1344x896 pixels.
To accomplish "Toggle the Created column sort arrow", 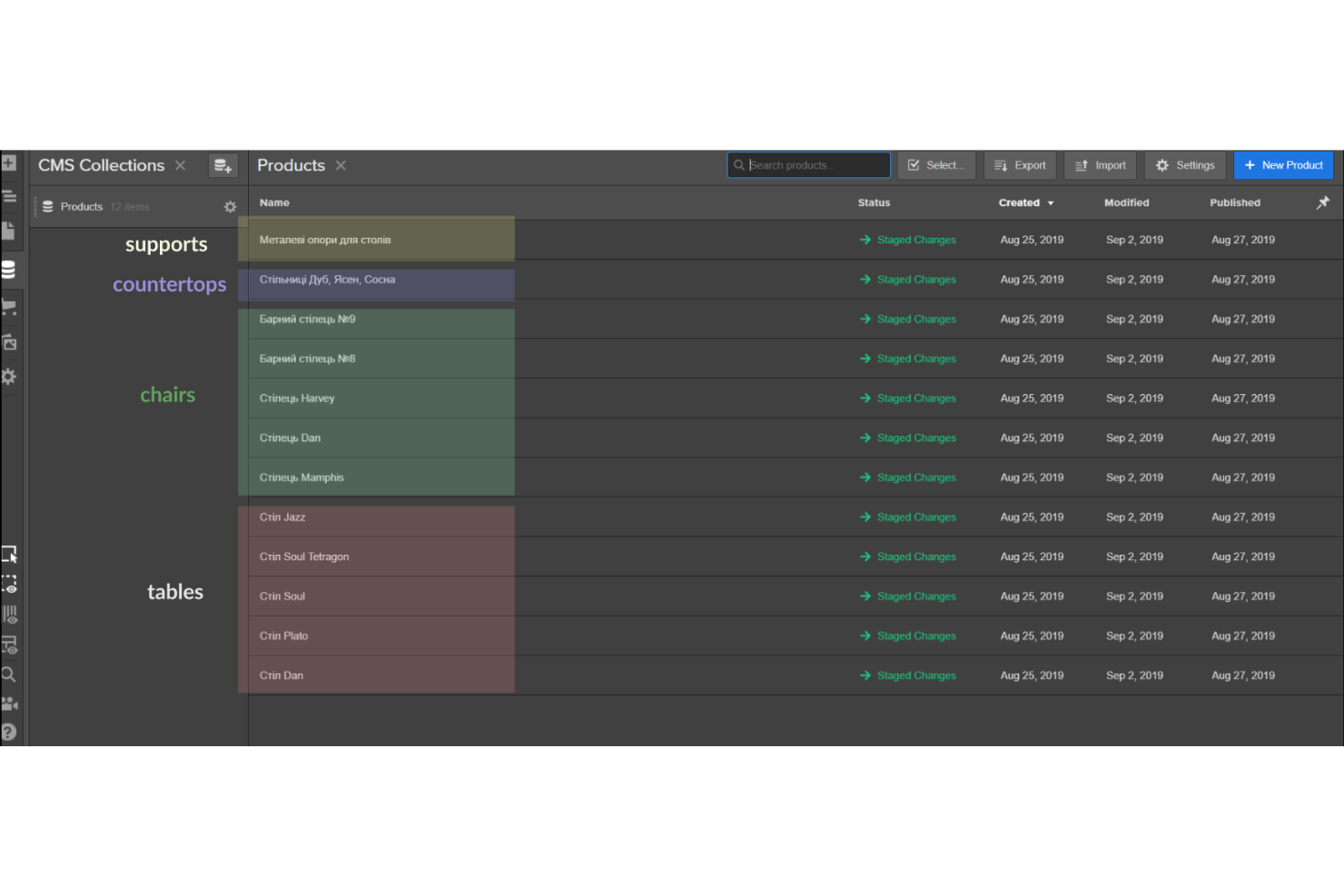I will (1051, 202).
